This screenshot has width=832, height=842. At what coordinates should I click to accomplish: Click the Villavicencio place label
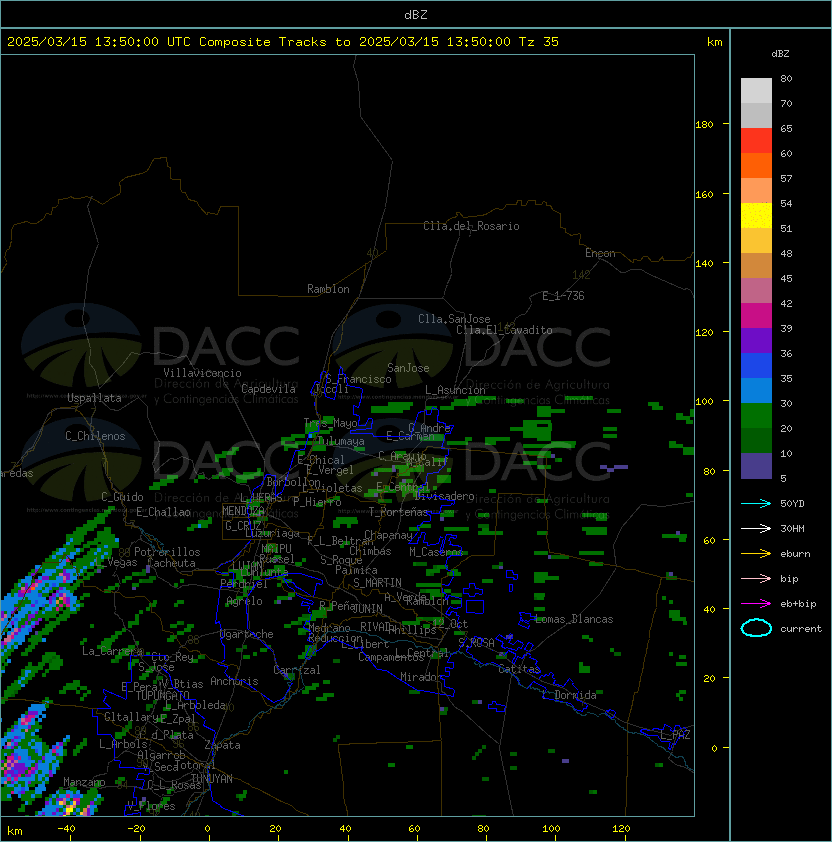[x=202, y=373]
